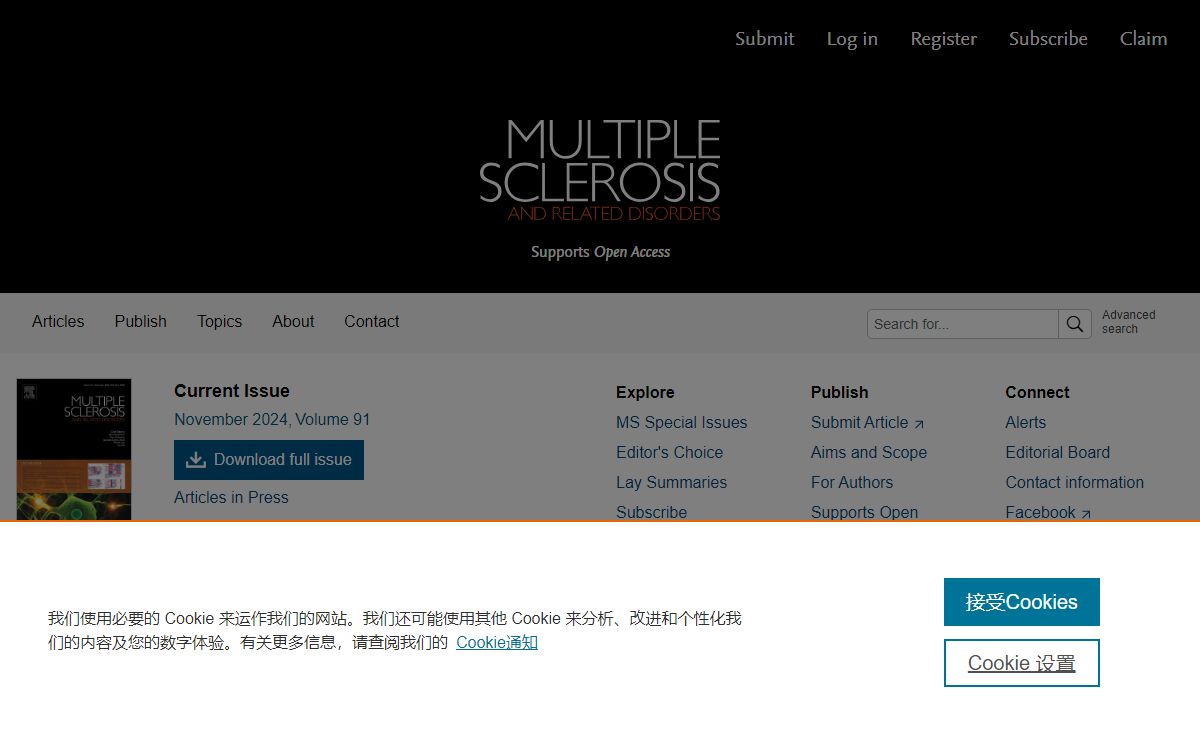Open the Cookie通知 link
This screenshot has height=740, width=1200.
(x=497, y=642)
